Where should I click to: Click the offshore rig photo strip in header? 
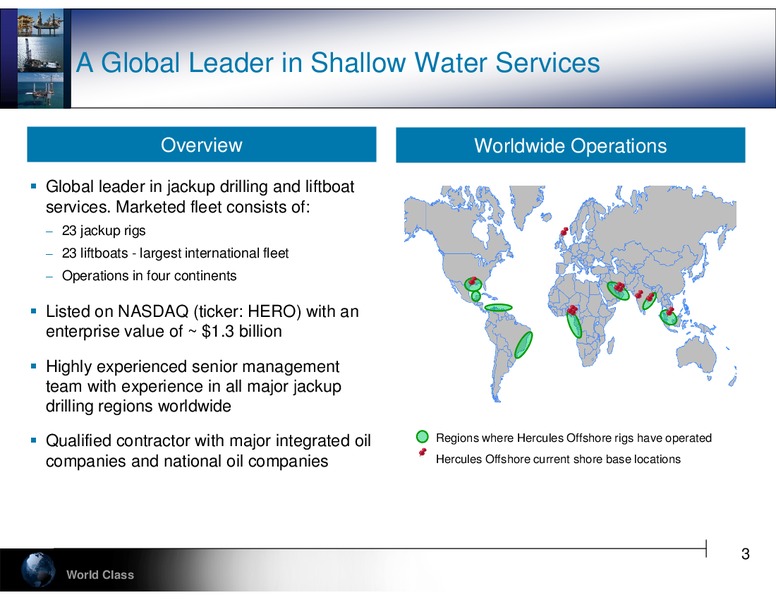tap(41, 58)
